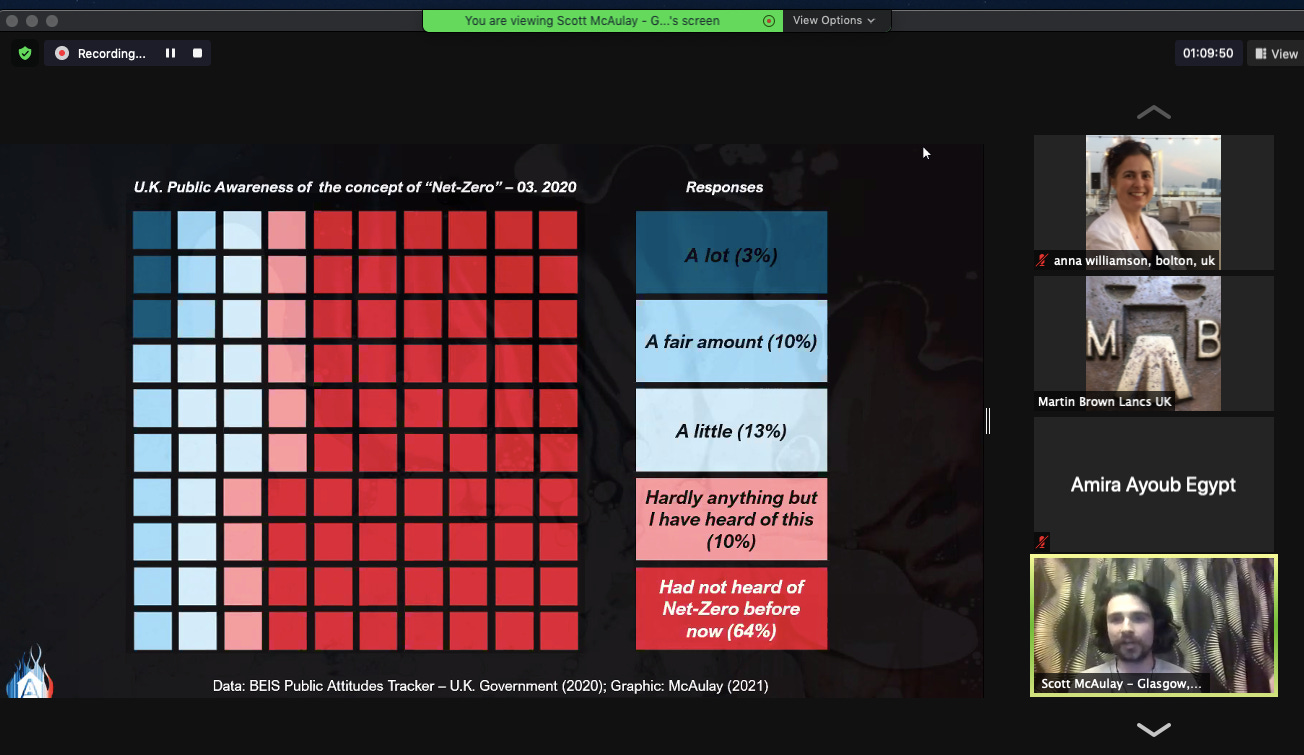1304x755 pixels.
Task: Click the green dot icon in sharing banner
Action: pos(769,20)
